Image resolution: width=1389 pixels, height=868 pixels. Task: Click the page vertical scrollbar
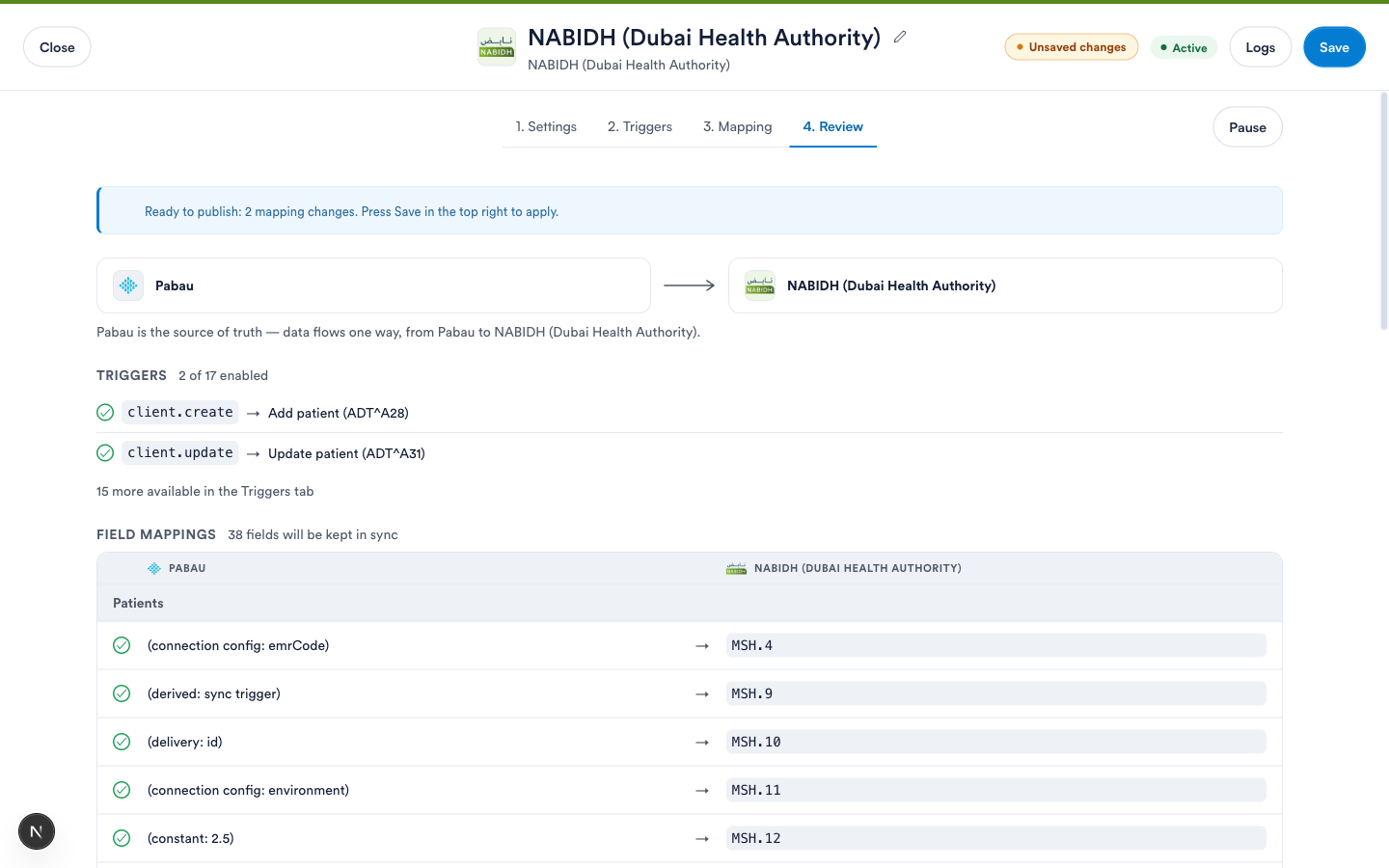(1384, 212)
